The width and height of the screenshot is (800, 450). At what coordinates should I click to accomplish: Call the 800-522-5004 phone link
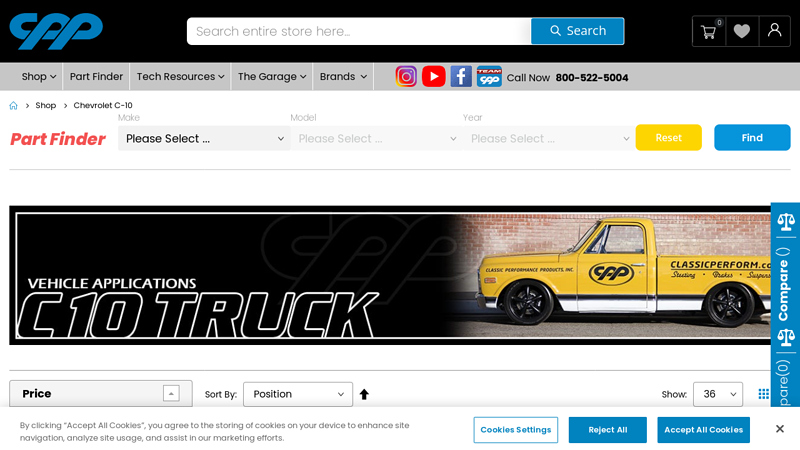[x=592, y=78]
